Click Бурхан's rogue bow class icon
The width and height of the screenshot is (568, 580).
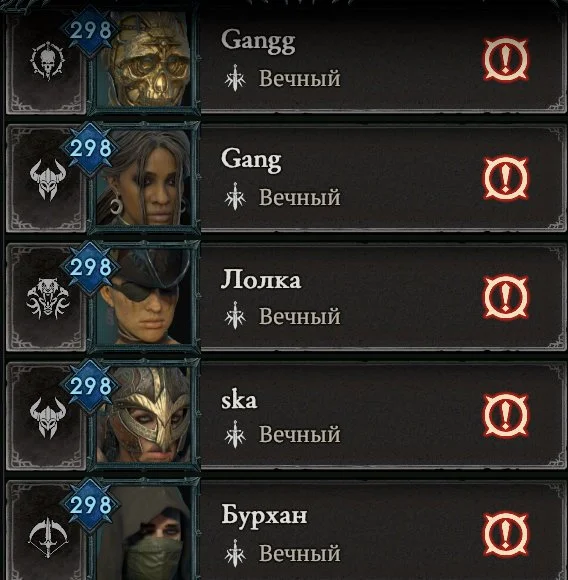pyautogui.click(x=48, y=537)
